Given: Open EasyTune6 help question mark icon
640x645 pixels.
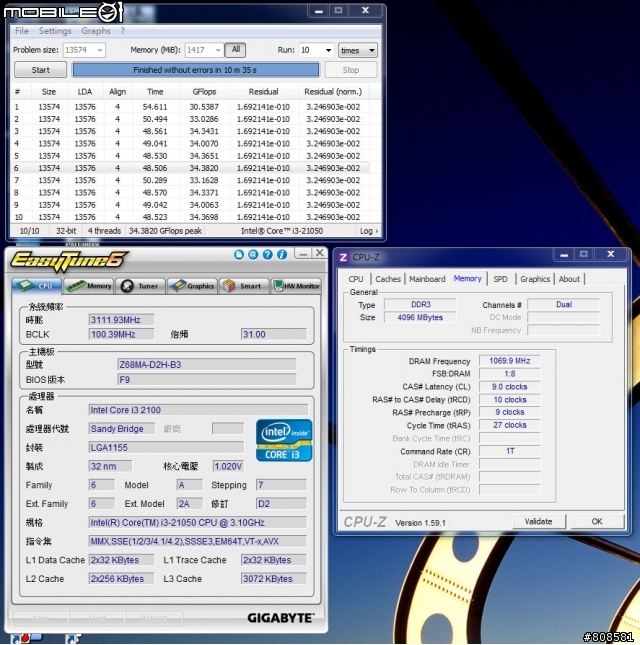Looking at the screenshot, I should point(267,255).
